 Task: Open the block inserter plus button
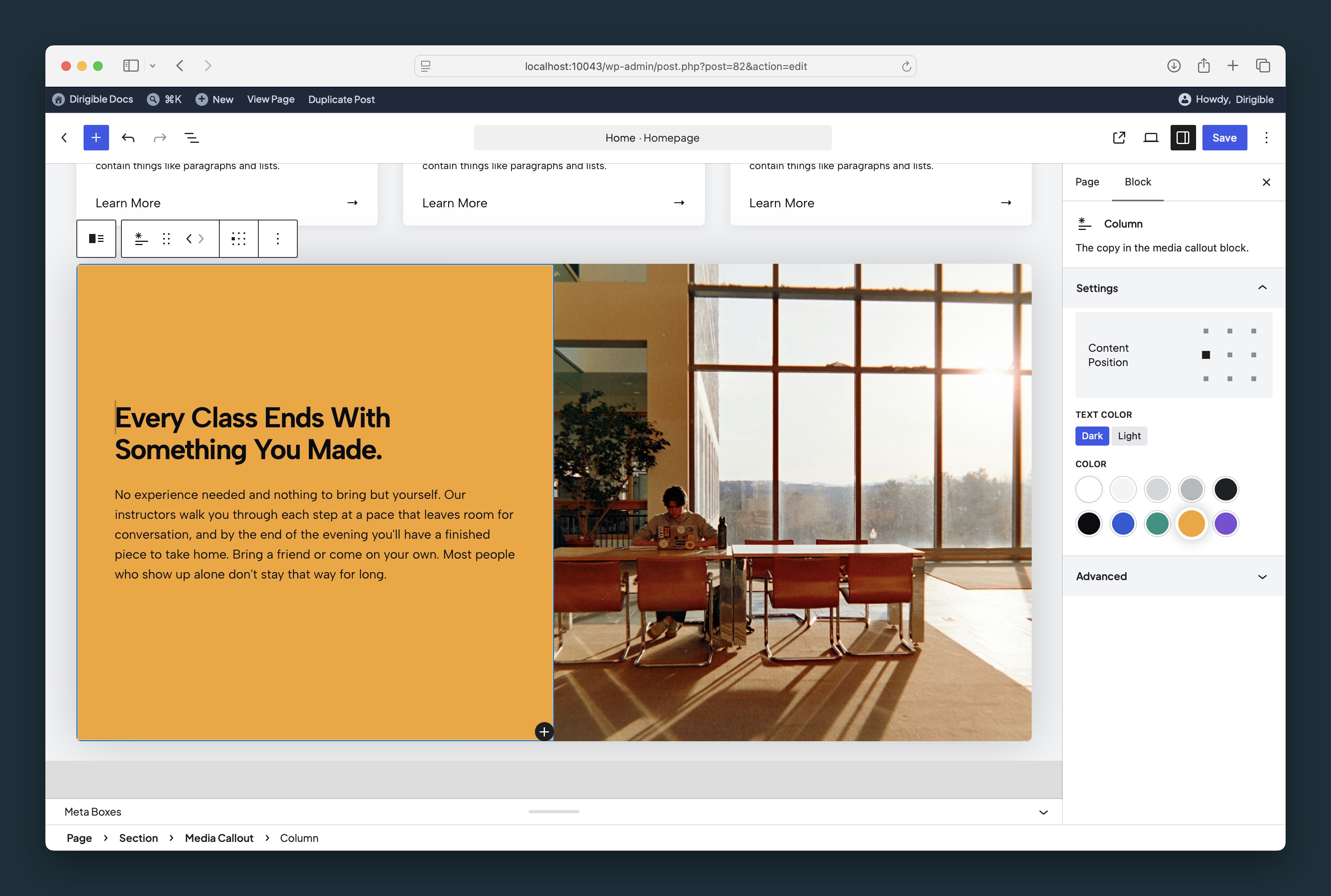(x=96, y=138)
